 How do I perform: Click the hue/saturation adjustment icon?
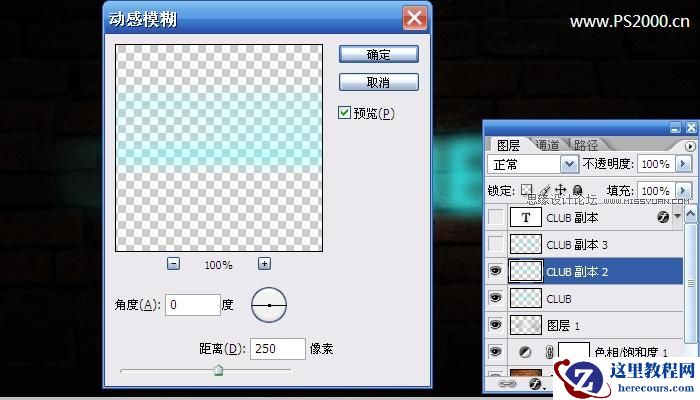tap(525, 352)
